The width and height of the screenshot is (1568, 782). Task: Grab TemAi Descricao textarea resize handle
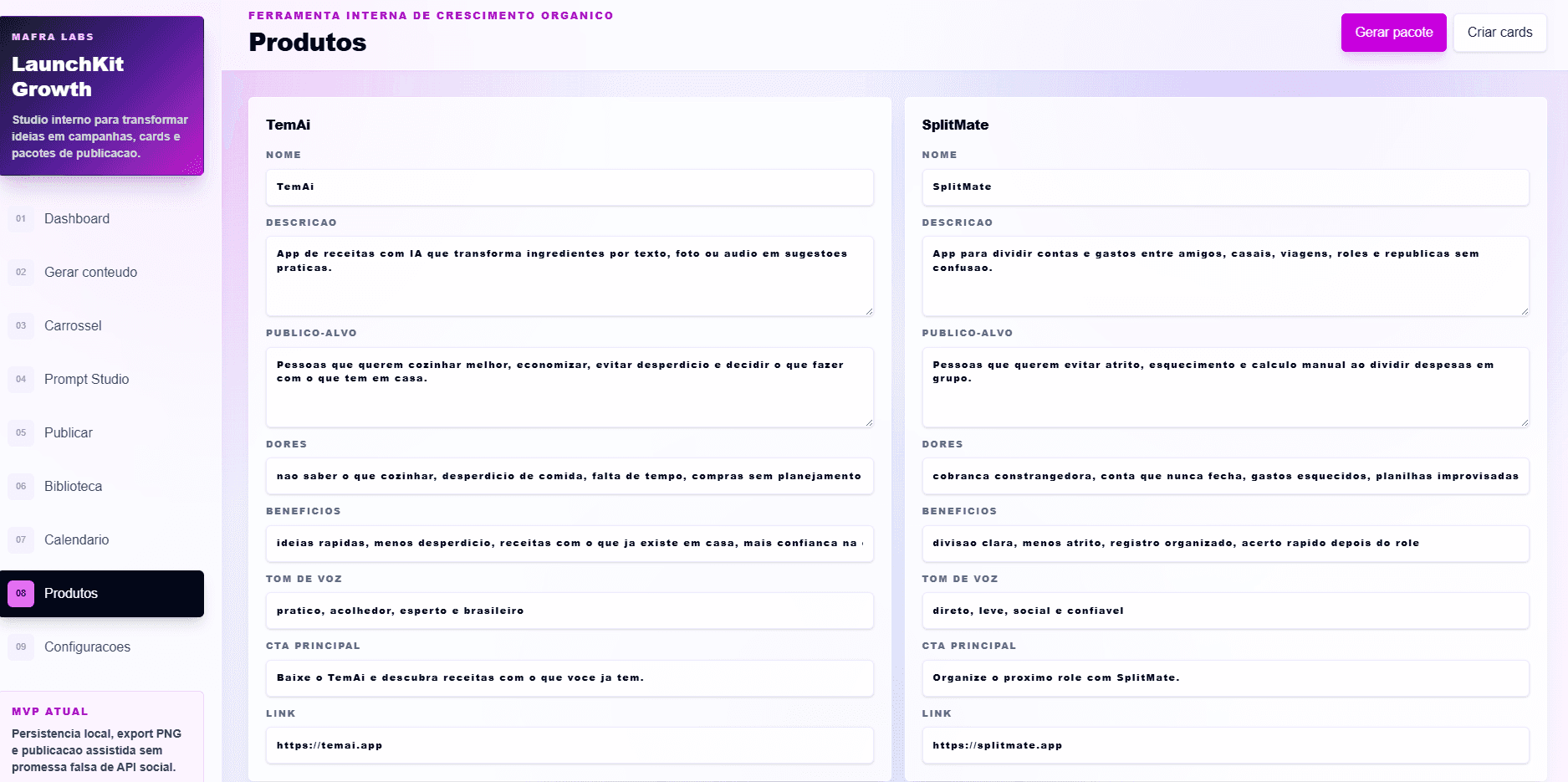[x=869, y=311]
